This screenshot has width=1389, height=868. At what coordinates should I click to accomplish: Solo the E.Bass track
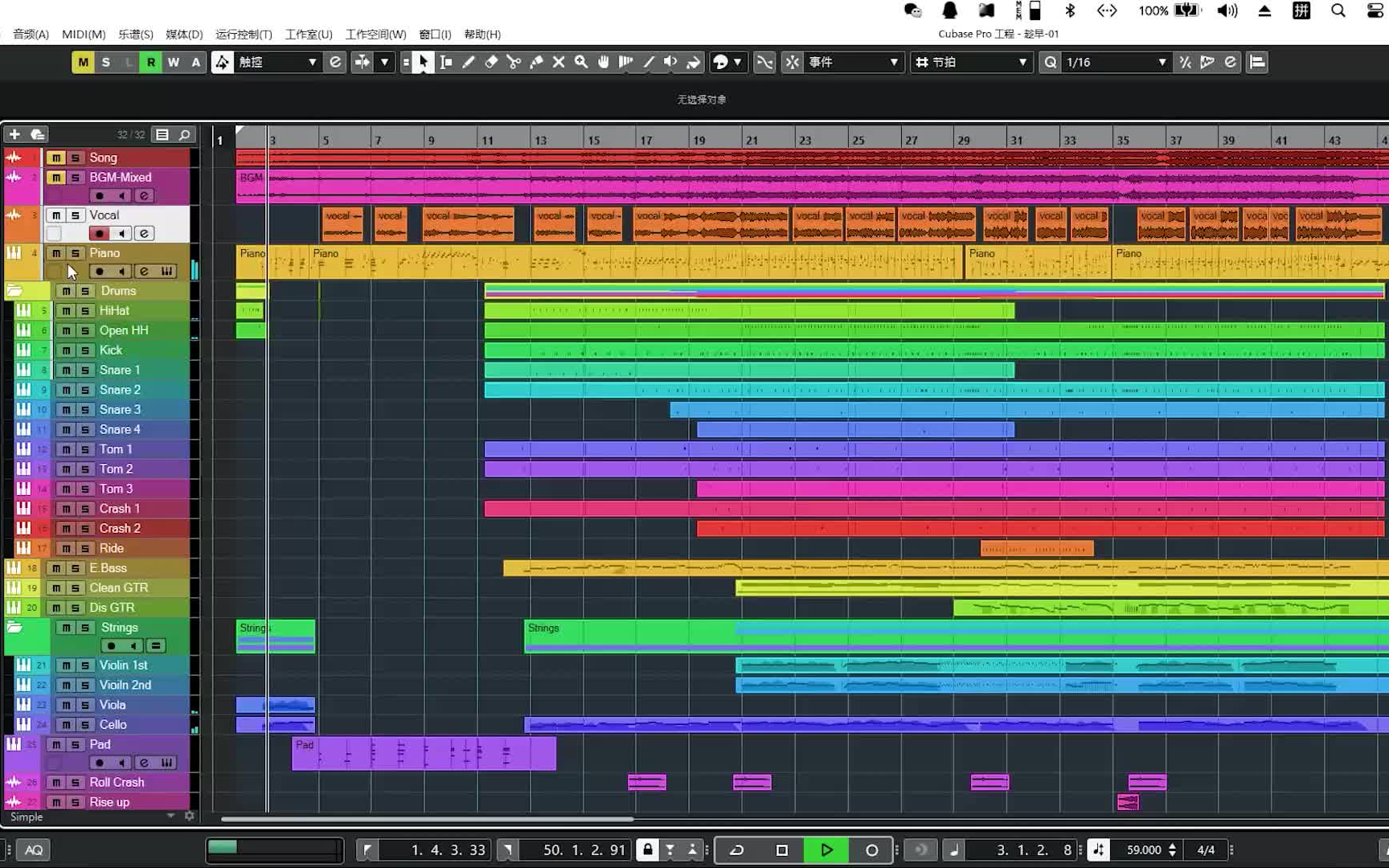click(75, 568)
